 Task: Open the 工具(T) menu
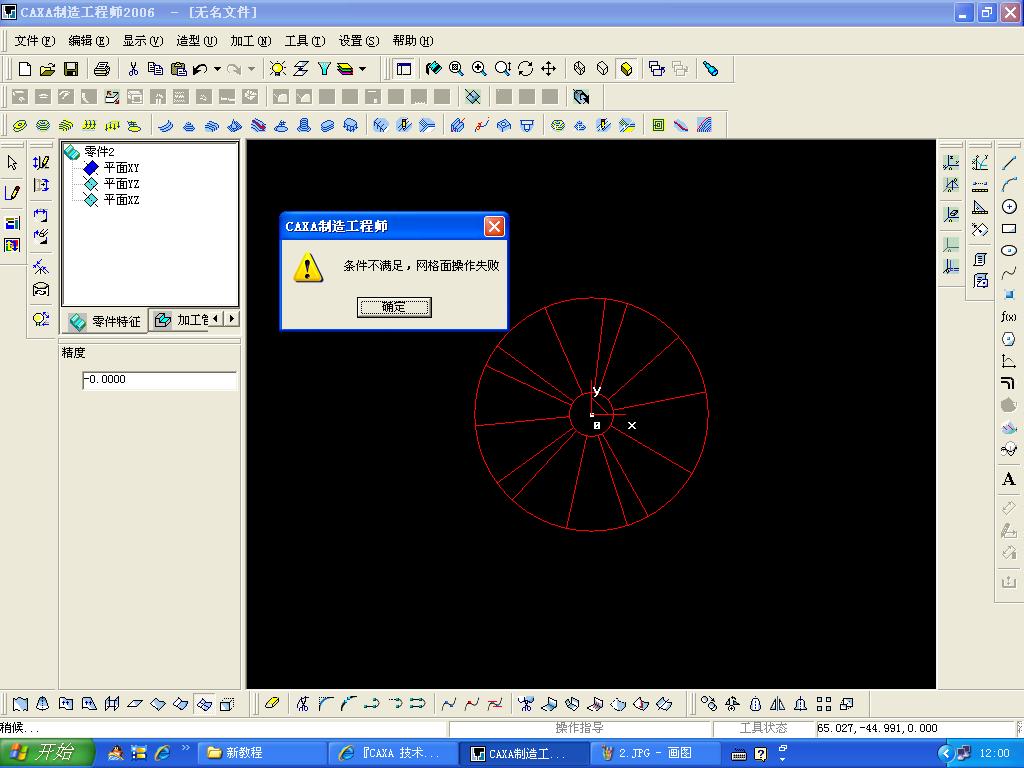point(305,41)
